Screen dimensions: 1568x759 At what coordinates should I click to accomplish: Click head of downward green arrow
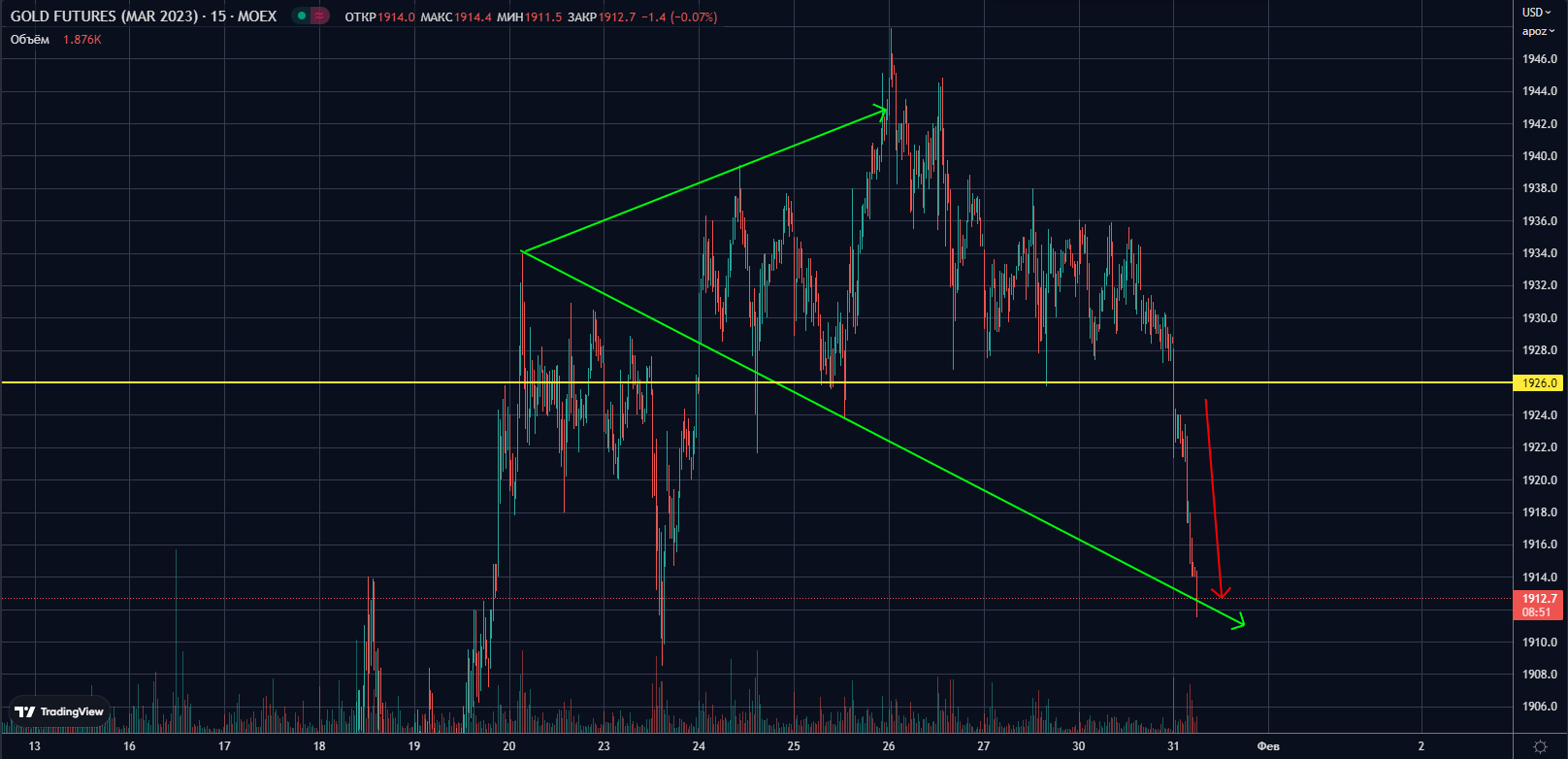pos(1238,623)
